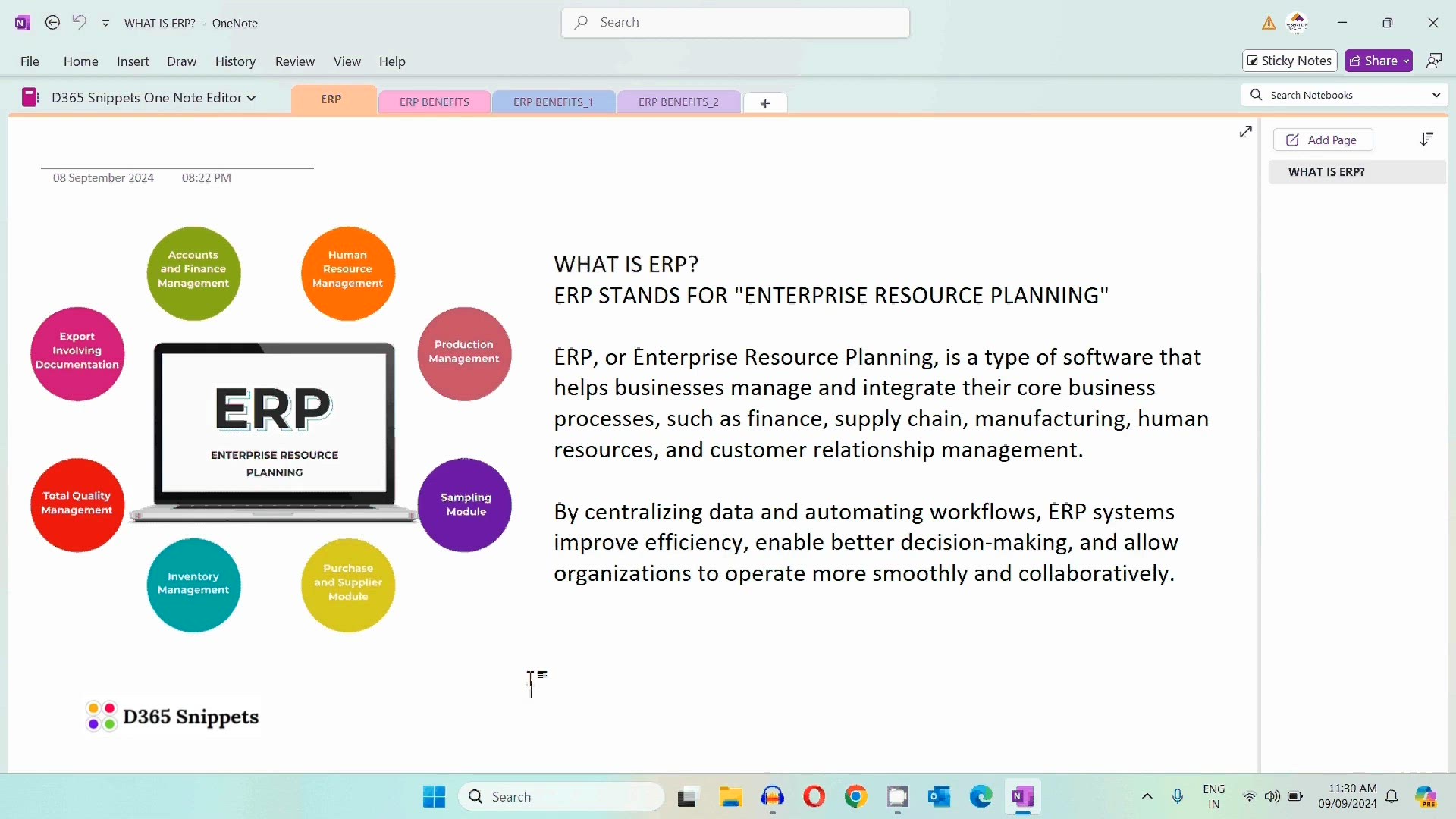Switch to the Home ribbon tab
1456x819 pixels.
point(81,61)
